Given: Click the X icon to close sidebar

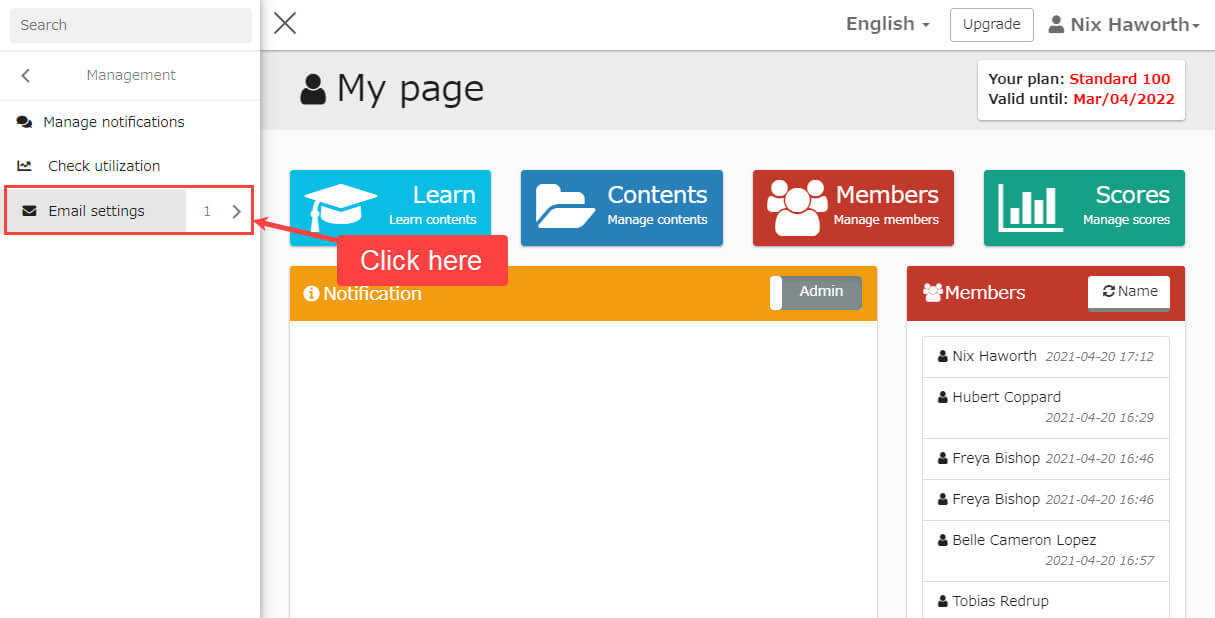Looking at the screenshot, I should tap(285, 23).
